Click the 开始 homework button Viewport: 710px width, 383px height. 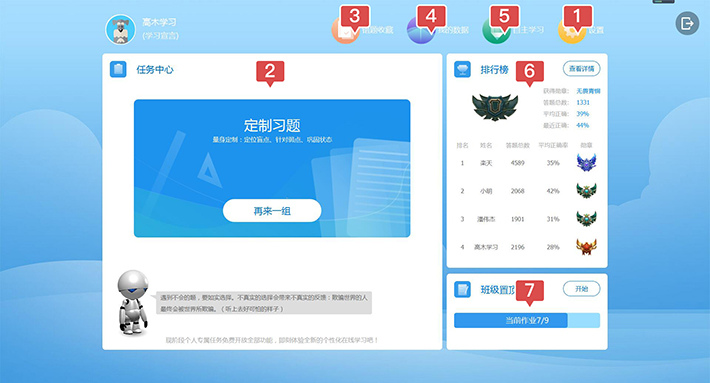581,289
